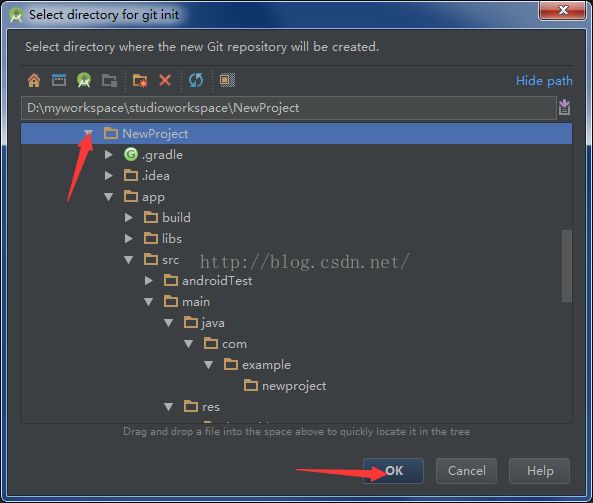Viewport: 593px width, 503px height.
Task: Jump to Desktop directory icon
Action: click(59, 80)
